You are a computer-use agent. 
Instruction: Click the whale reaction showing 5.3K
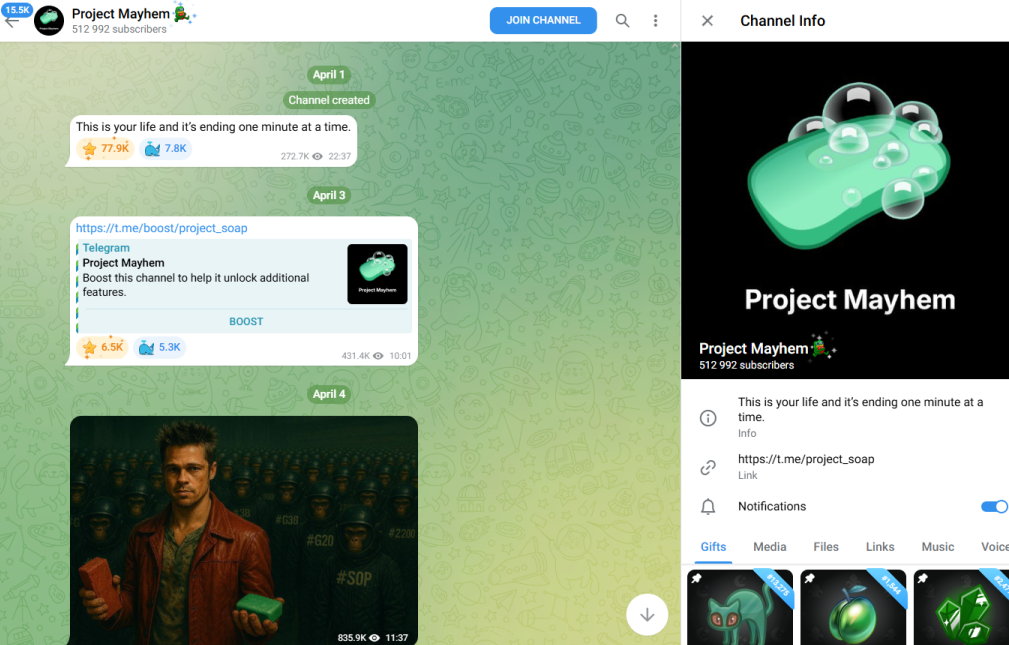point(160,348)
